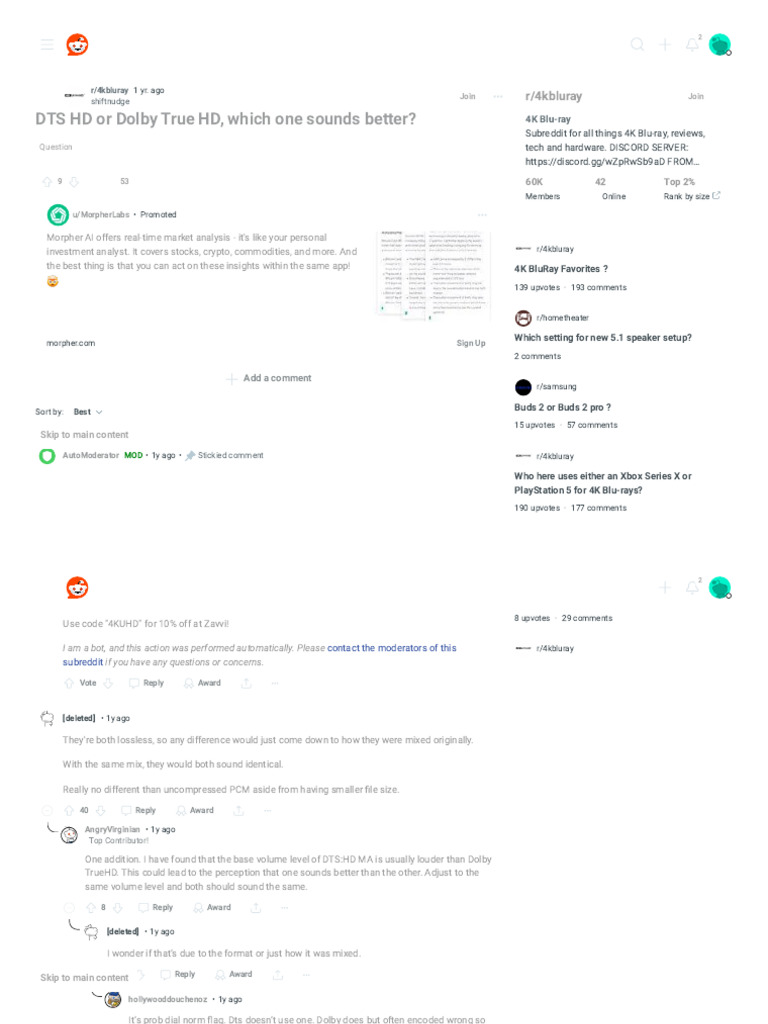Open post options three-dot menu
The height and width of the screenshot is (1024, 768).
pos(498,96)
